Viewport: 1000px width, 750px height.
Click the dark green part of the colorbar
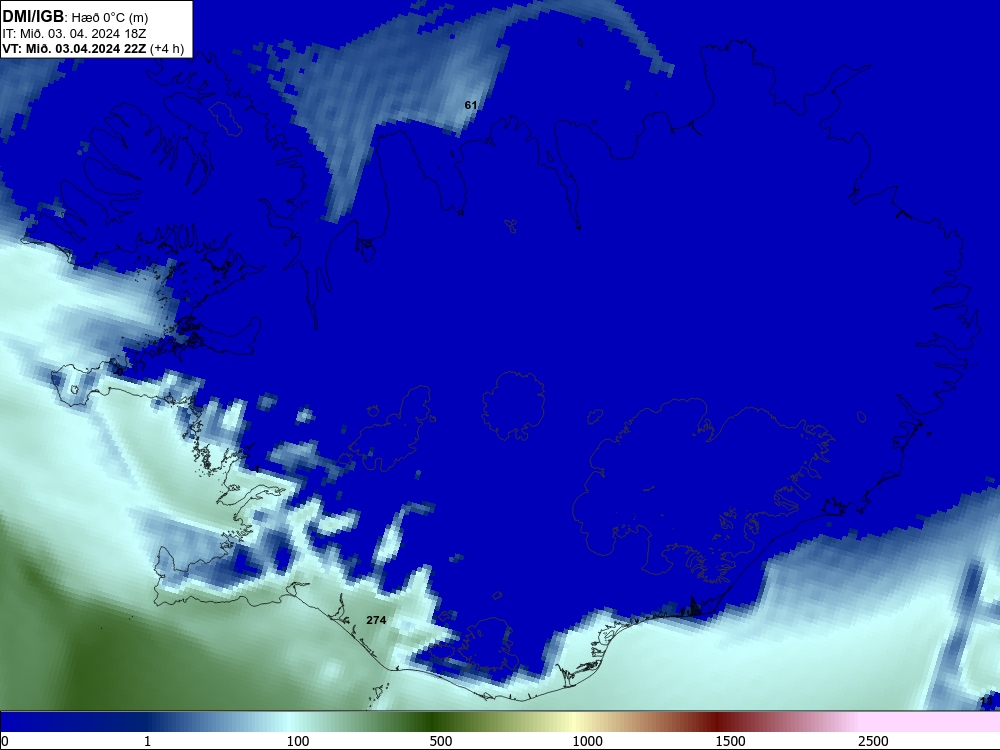click(434, 722)
